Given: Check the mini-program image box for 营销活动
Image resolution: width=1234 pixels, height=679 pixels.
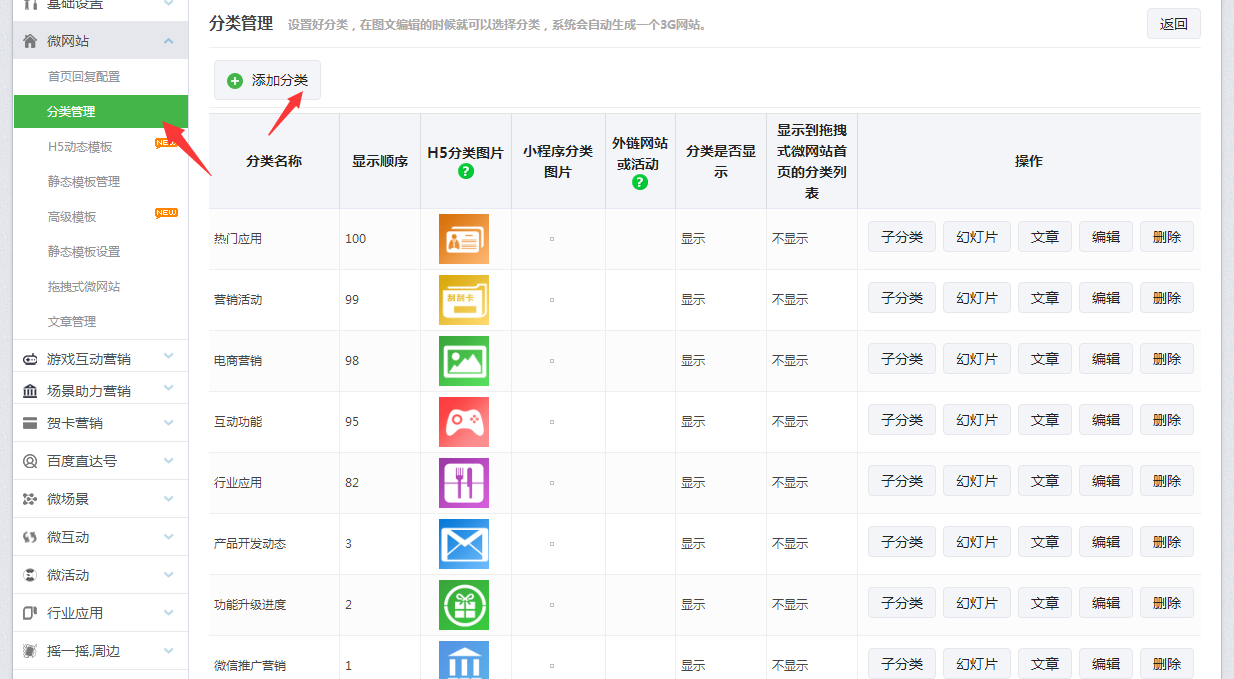Looking at the screenshot, I should (551, 299).
